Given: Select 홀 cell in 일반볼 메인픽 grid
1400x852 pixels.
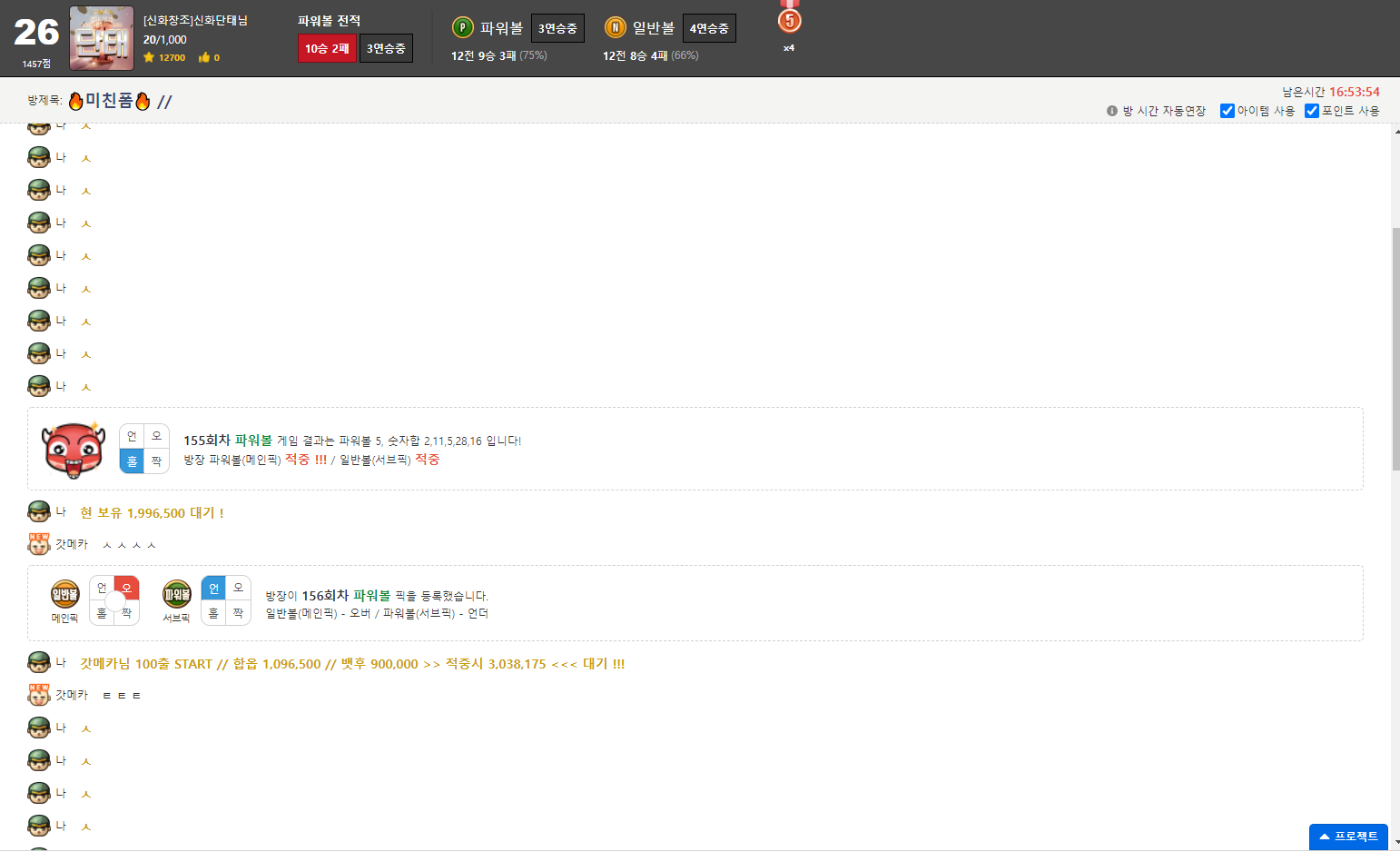Looking at the screenshot, I should (101, 614).
